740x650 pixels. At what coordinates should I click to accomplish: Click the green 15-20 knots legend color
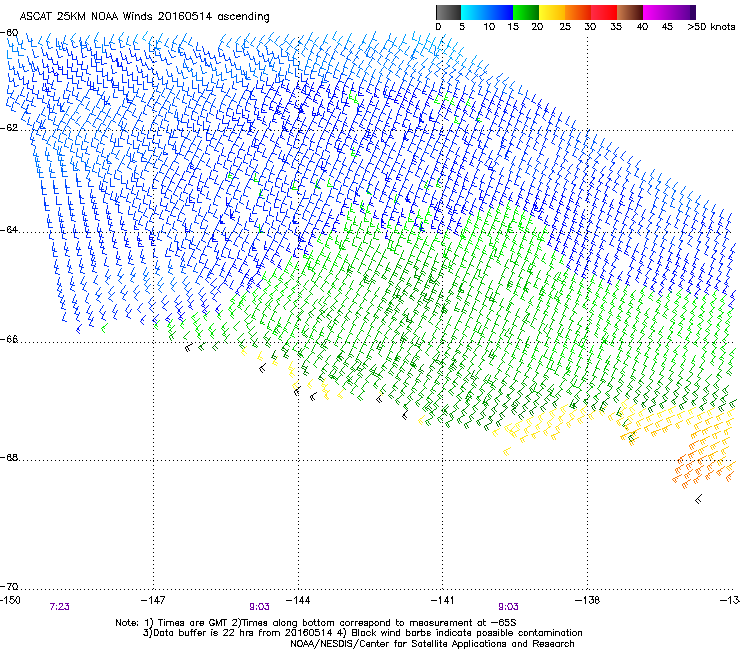526,12
